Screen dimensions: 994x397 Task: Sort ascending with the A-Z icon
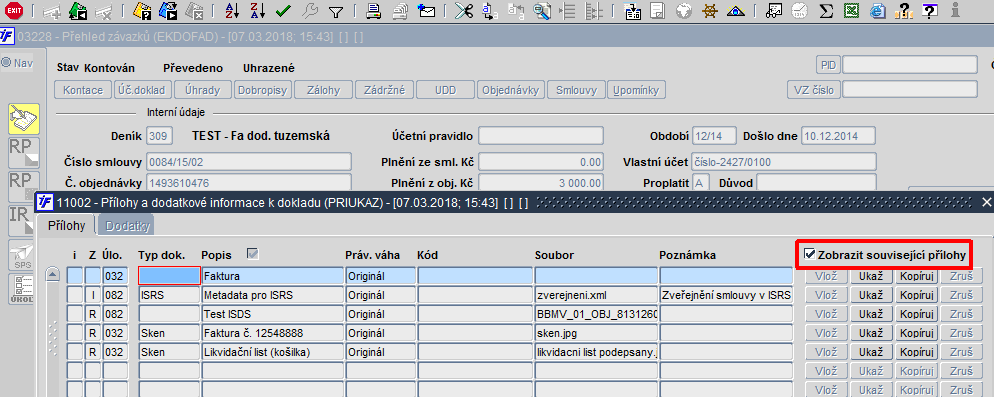pyautogui.click(x=233, y=11)
